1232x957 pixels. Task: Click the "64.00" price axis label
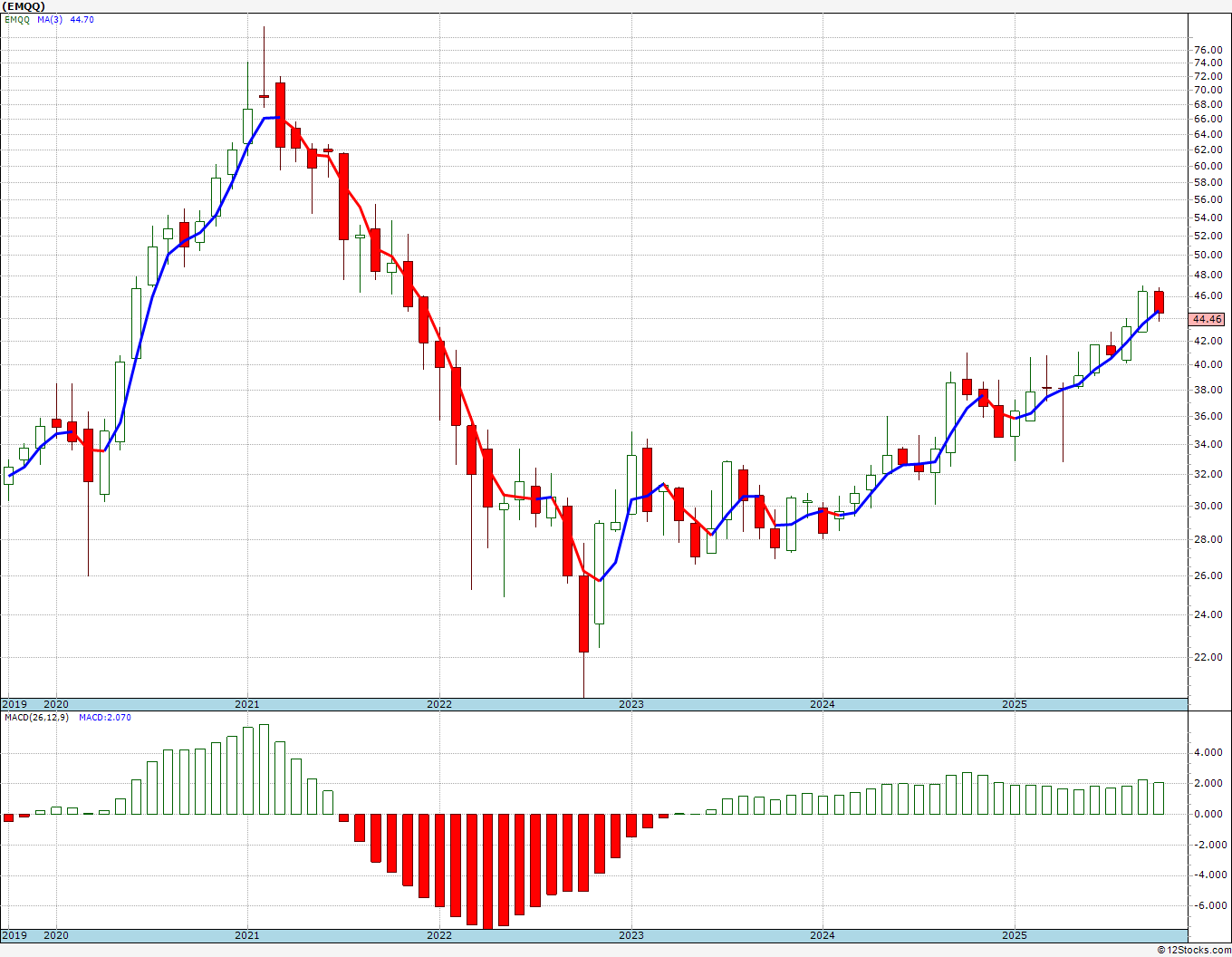[x=1208, y=134]
